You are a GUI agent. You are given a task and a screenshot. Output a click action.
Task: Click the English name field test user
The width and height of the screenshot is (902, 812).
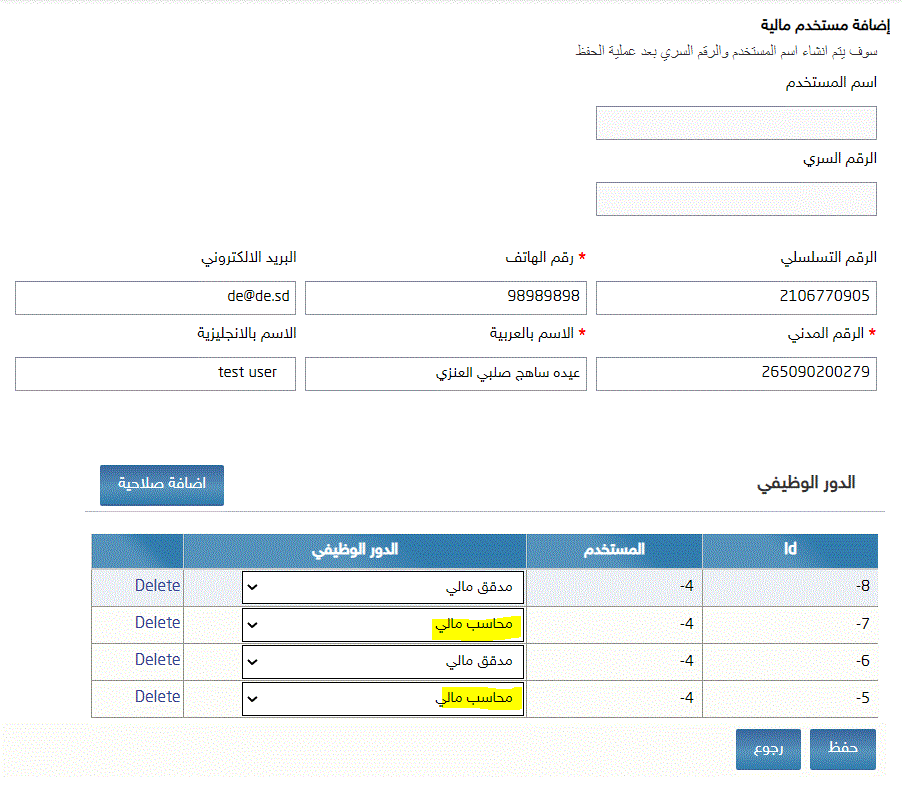[155, 374]
